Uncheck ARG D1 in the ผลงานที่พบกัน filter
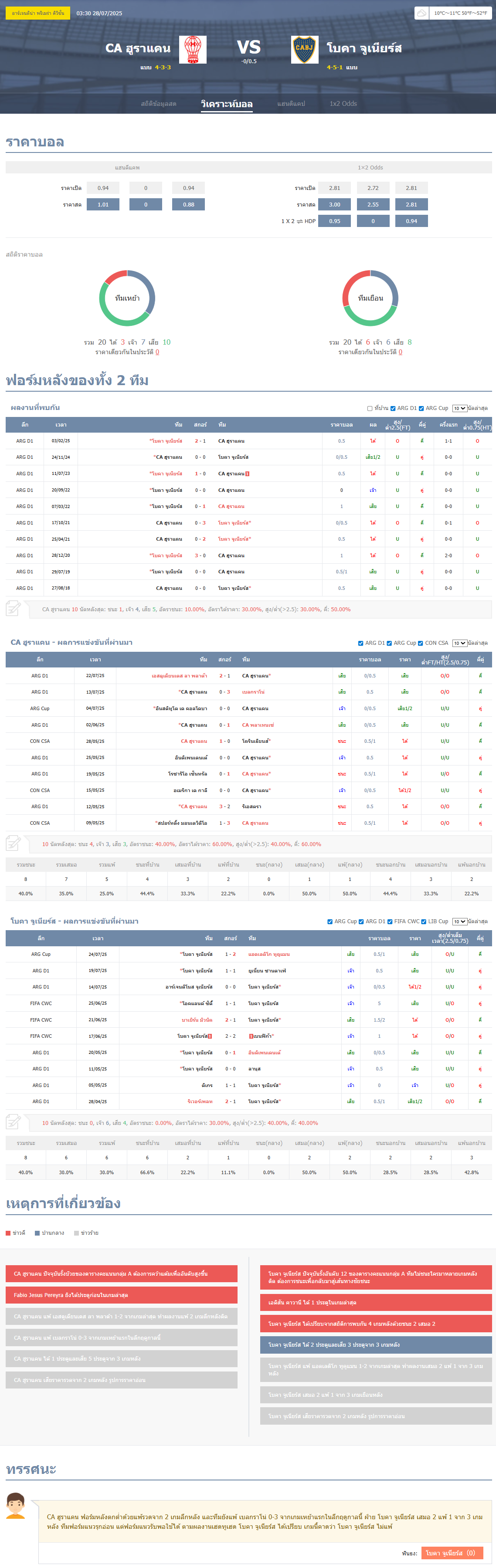 [393, 408]
